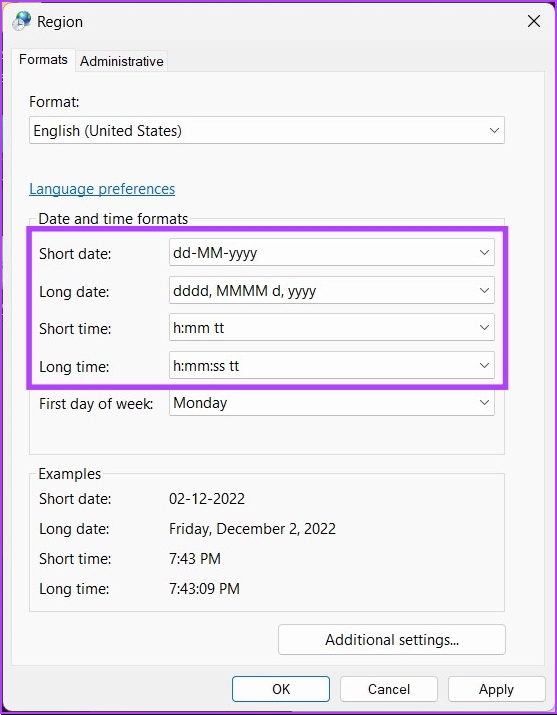557x715 pixels.
Task: Select the example text 02-12-2022
Action: (207, 498)
